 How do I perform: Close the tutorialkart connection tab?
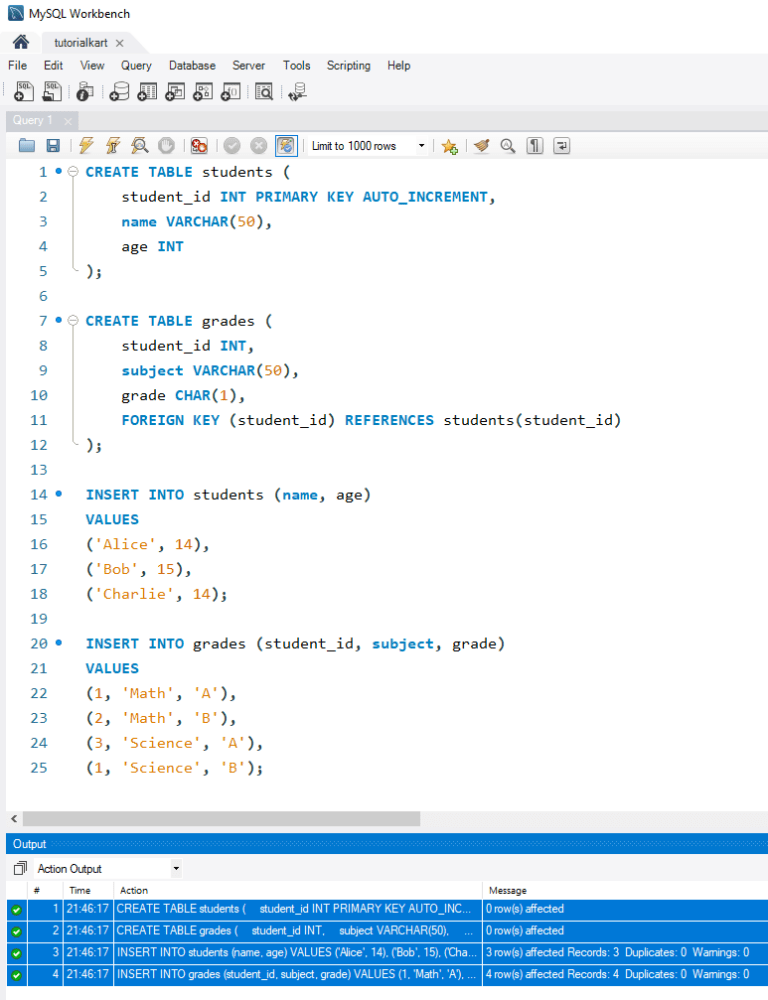click(x=119, y=43)
